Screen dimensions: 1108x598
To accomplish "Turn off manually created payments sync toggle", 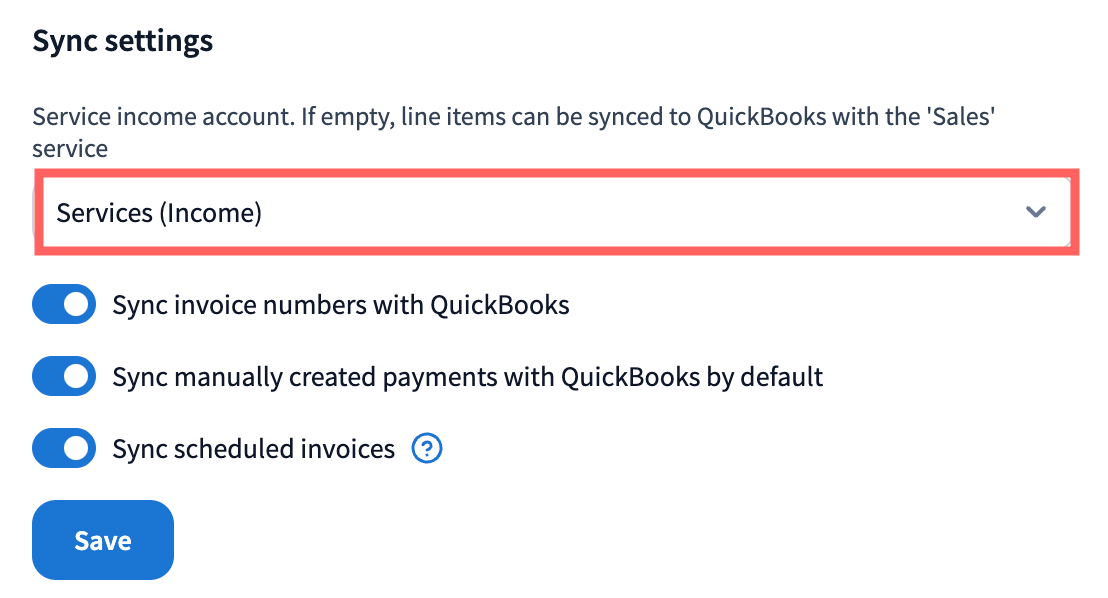I will pos(64,377).
